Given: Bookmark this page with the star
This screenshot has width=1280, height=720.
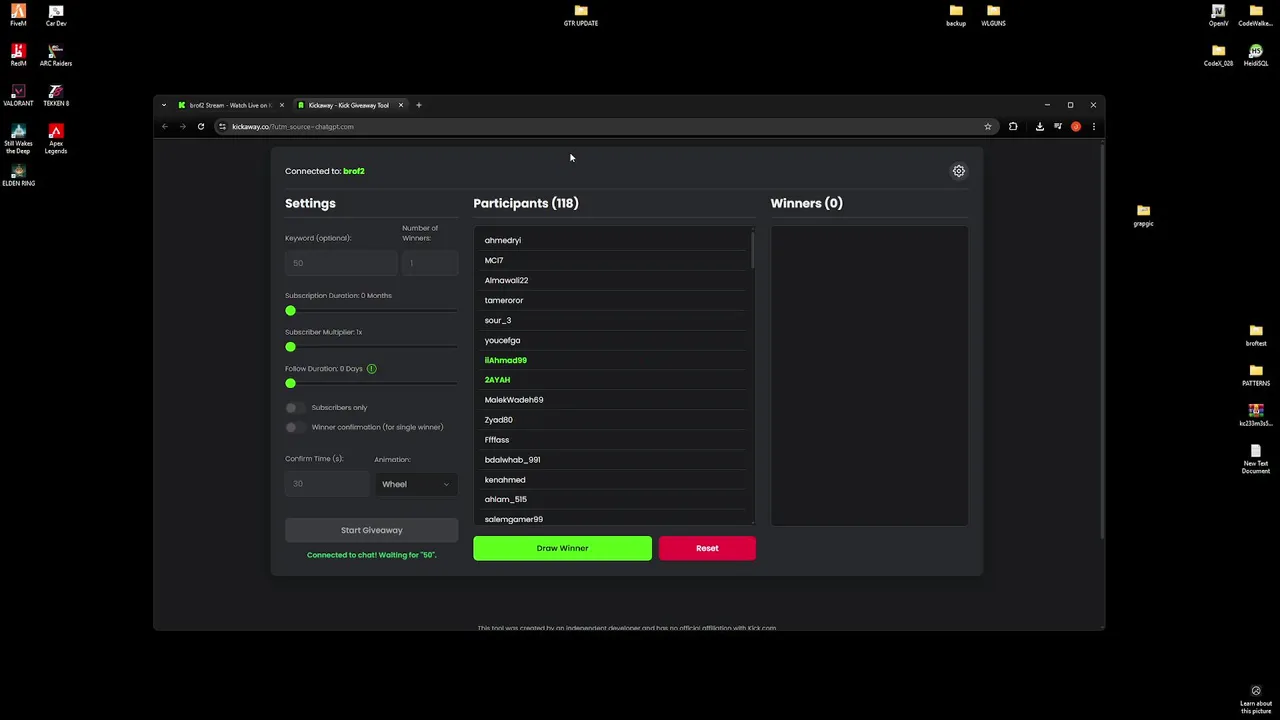Looking at the screenshot, I should [x=988, y=127].
